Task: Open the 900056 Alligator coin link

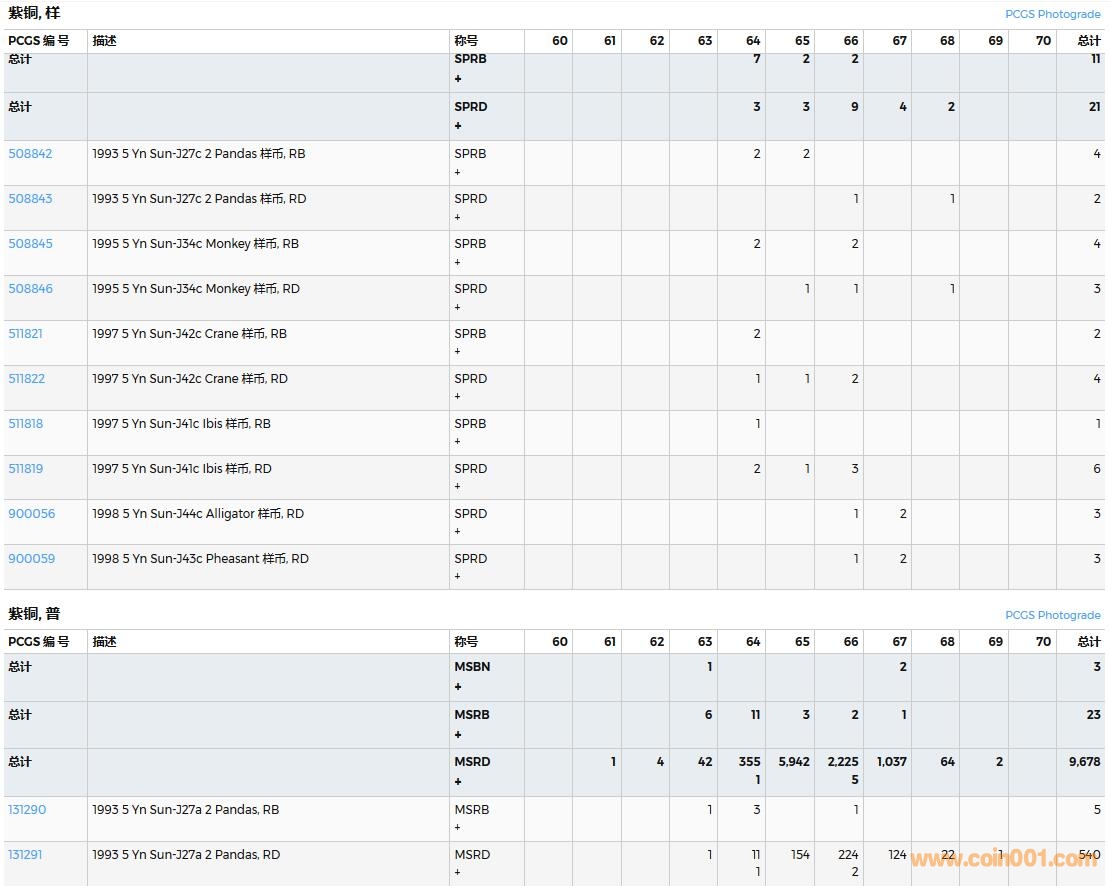Action: (x=32, y=514)
